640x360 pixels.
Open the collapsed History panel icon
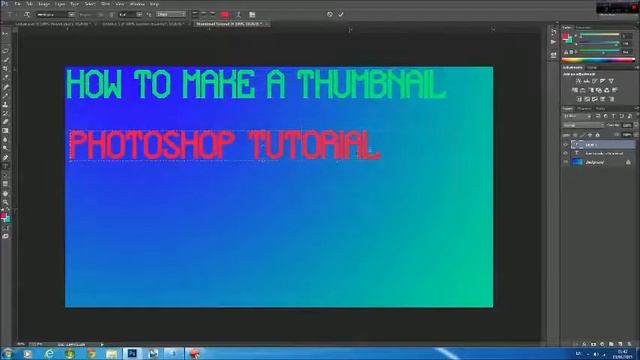(553, 31)
